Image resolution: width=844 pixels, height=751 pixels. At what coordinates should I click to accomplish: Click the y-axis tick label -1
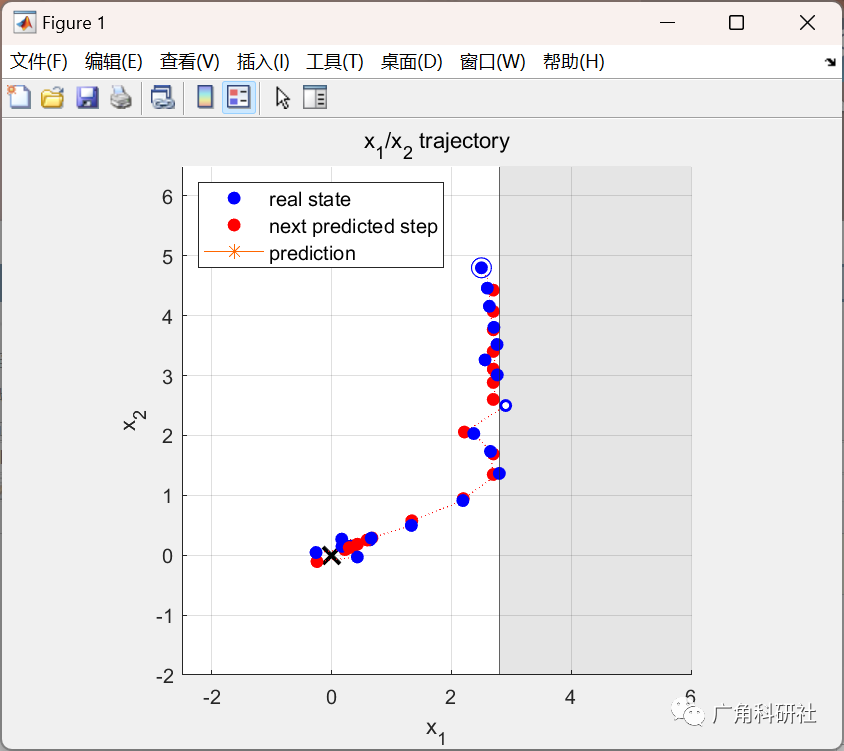point(165,616)
